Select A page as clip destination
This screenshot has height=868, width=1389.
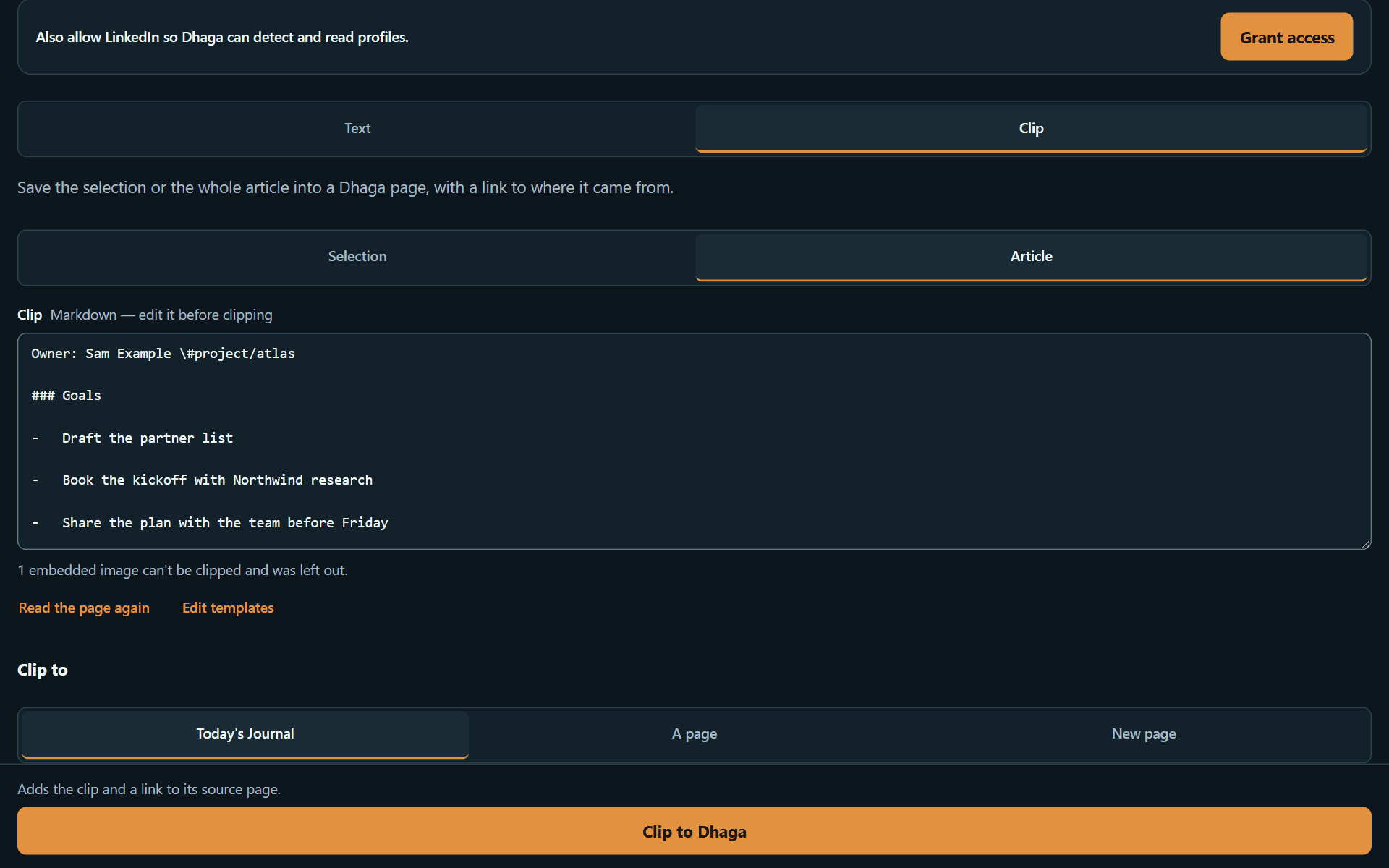coord(694,734)
